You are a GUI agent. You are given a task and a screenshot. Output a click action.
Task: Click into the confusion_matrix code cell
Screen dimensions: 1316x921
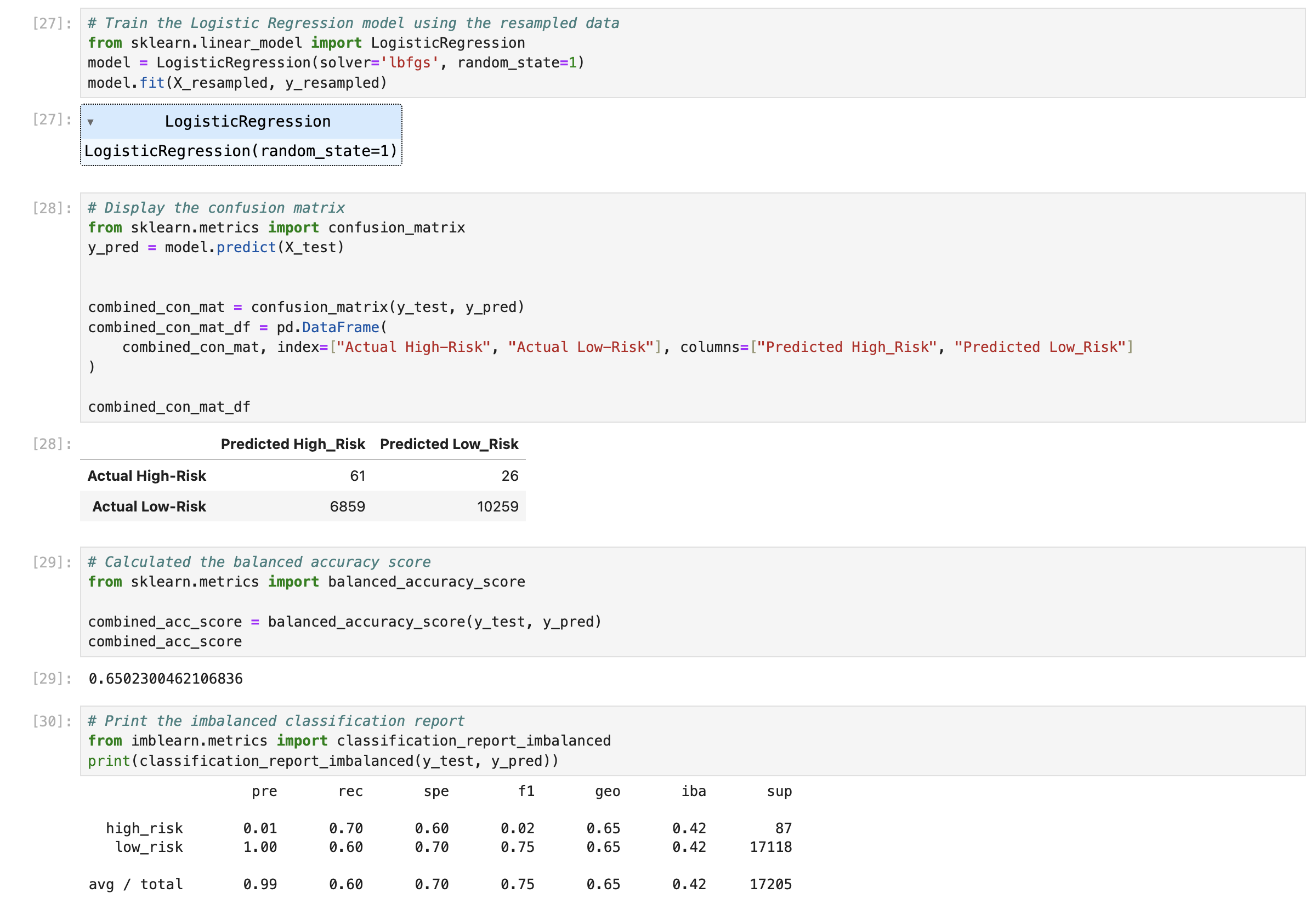[x=573, y=287]
